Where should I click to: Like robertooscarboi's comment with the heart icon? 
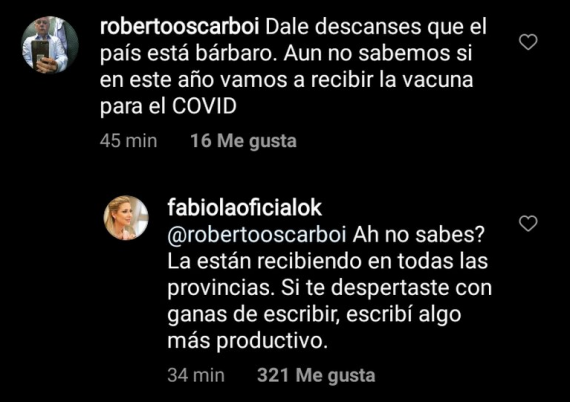(528, 42)
